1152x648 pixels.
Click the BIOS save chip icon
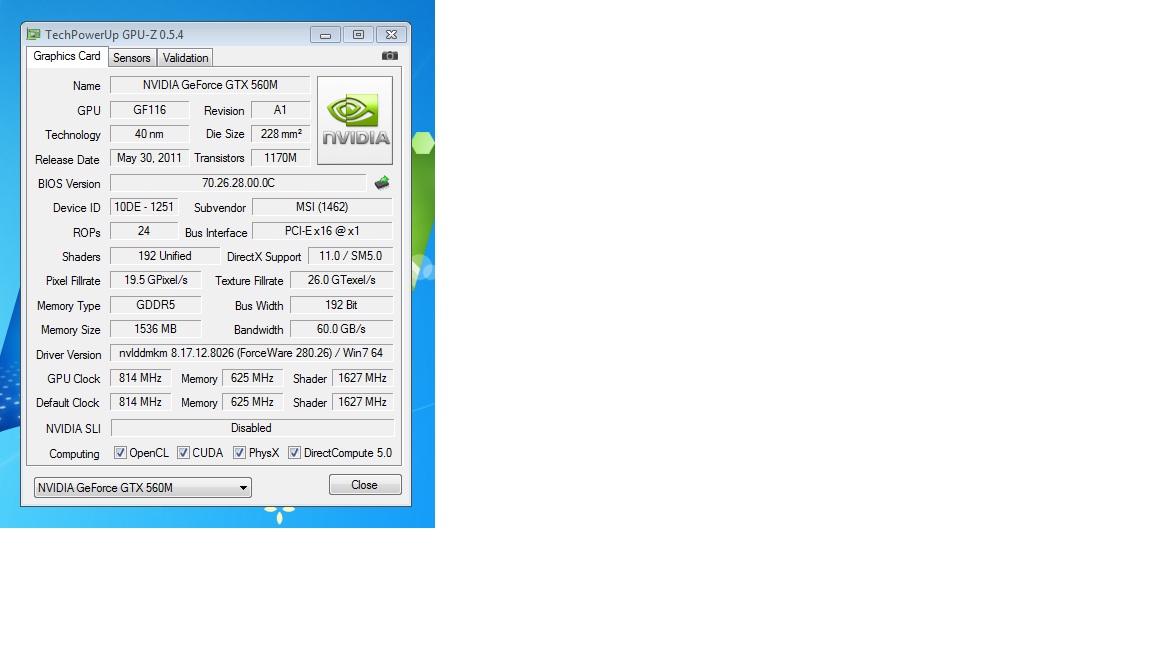coord(382,183)
